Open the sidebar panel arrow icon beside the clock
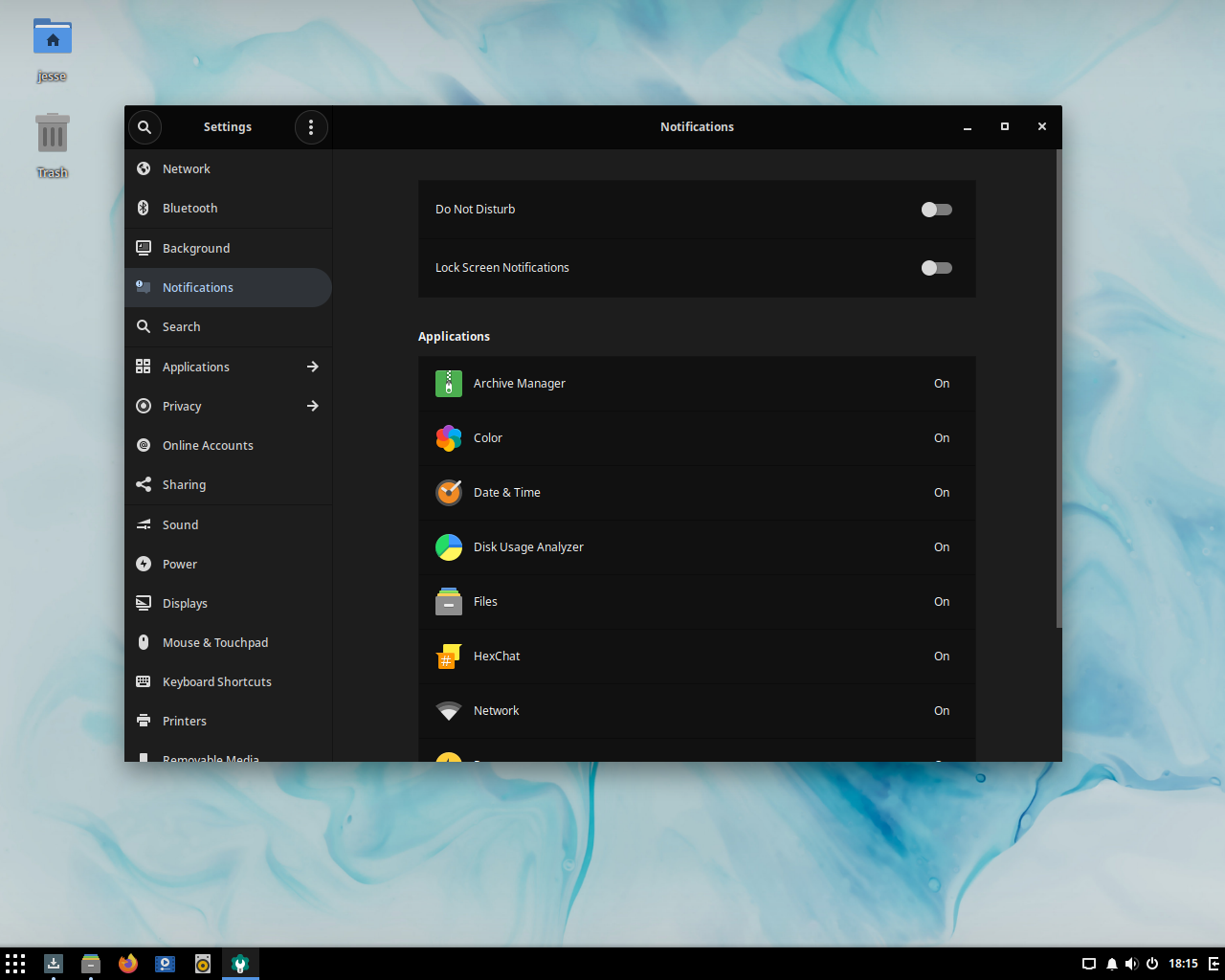The height and width of the screenshot is (980, 1225). pos(1214,964)
